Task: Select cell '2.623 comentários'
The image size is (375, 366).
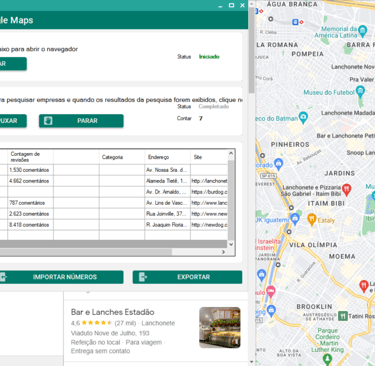Action: tap(30, 214)
